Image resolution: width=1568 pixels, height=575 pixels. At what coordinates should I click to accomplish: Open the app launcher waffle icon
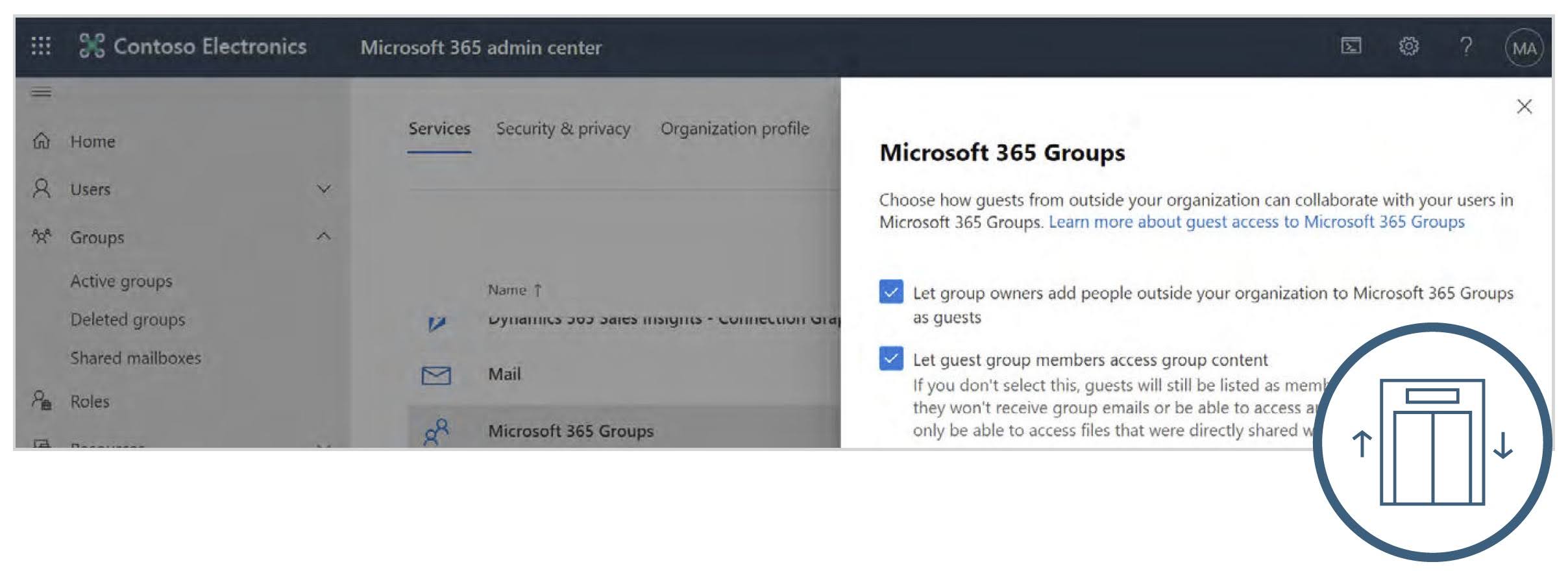coord(41,46)
